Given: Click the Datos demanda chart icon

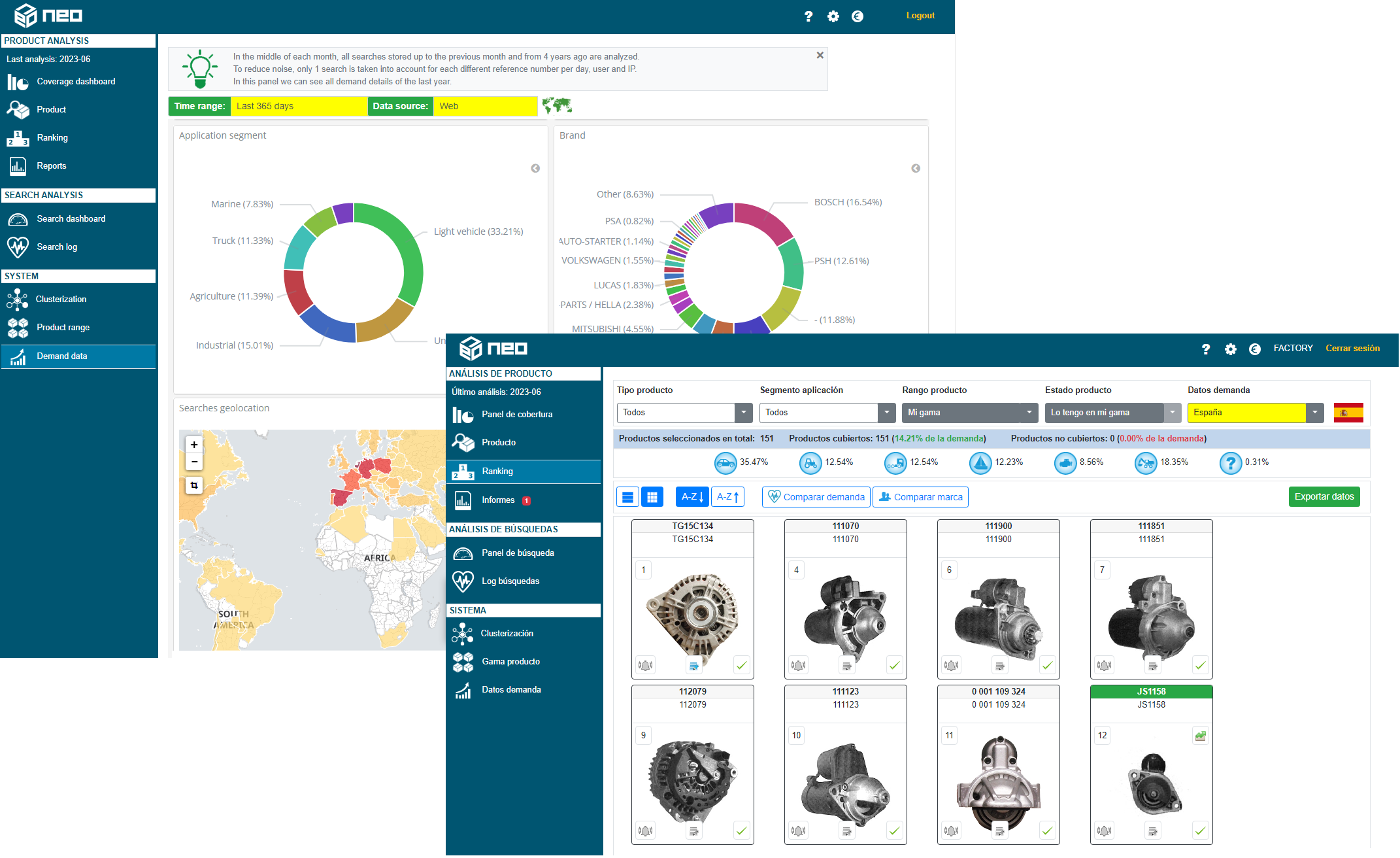Looking at the screenshot, I should point(463,691).
